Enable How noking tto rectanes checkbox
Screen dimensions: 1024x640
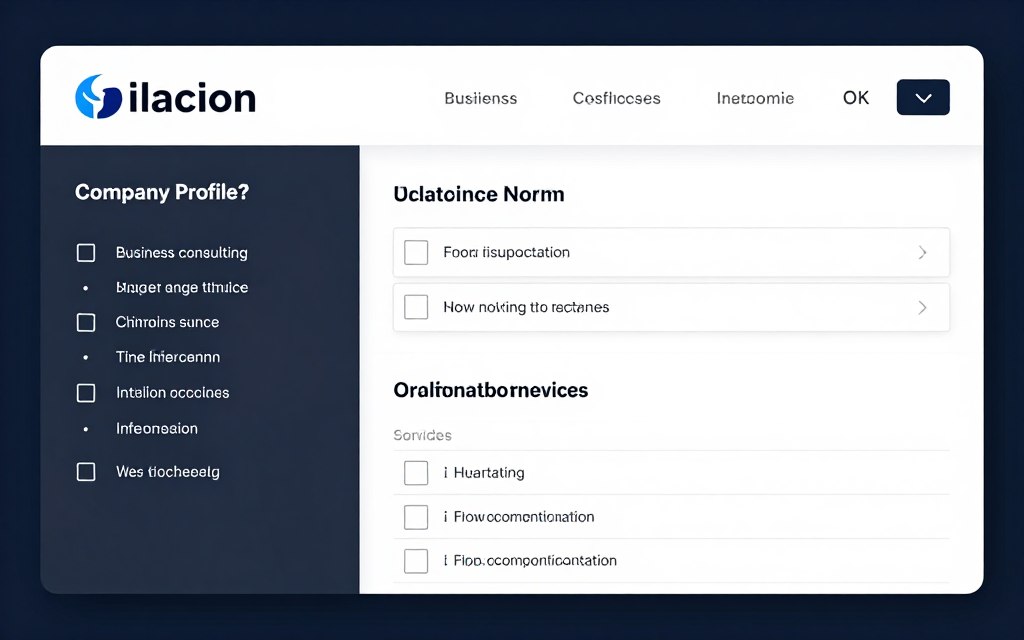click(x=416, y=307)
